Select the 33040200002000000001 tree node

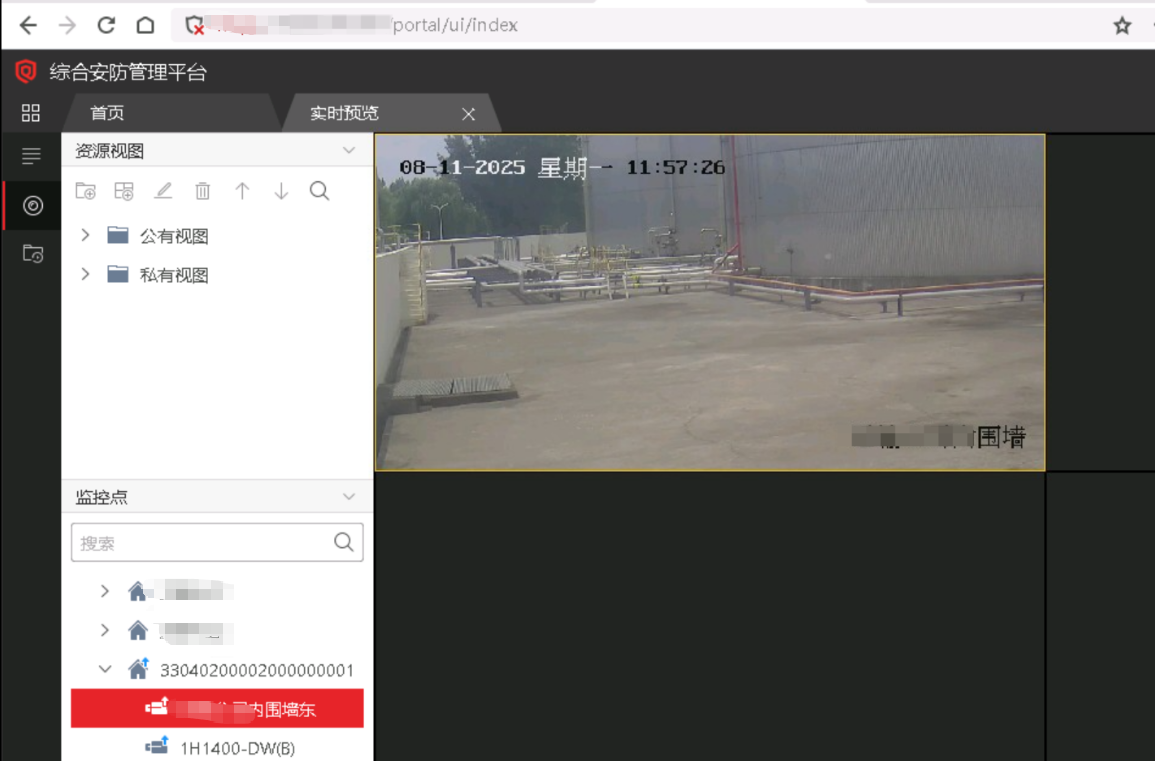pyautogui.click(x=256, y=670)
